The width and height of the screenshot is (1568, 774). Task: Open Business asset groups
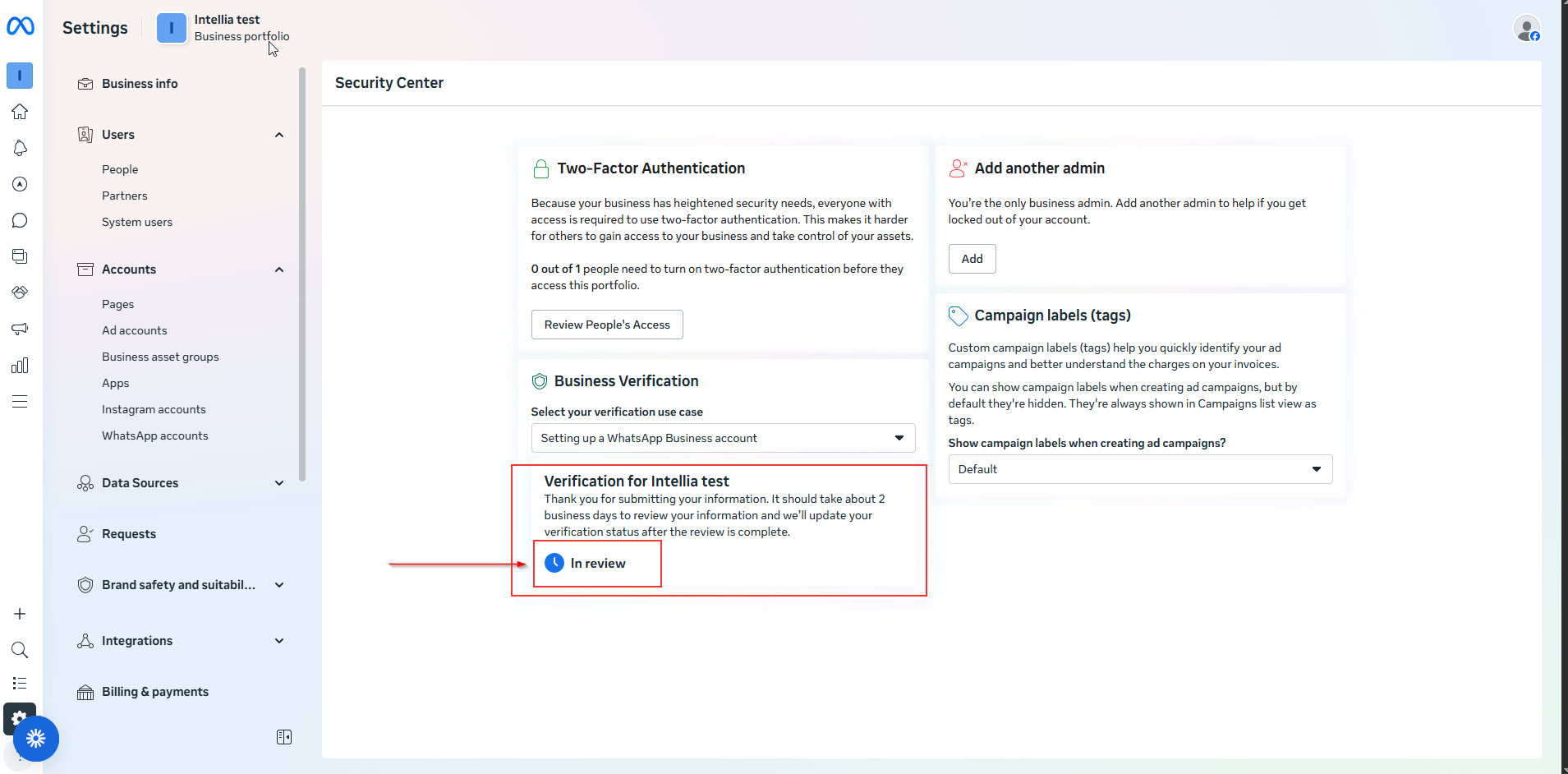pyautogui.click(x=160, y=357)
